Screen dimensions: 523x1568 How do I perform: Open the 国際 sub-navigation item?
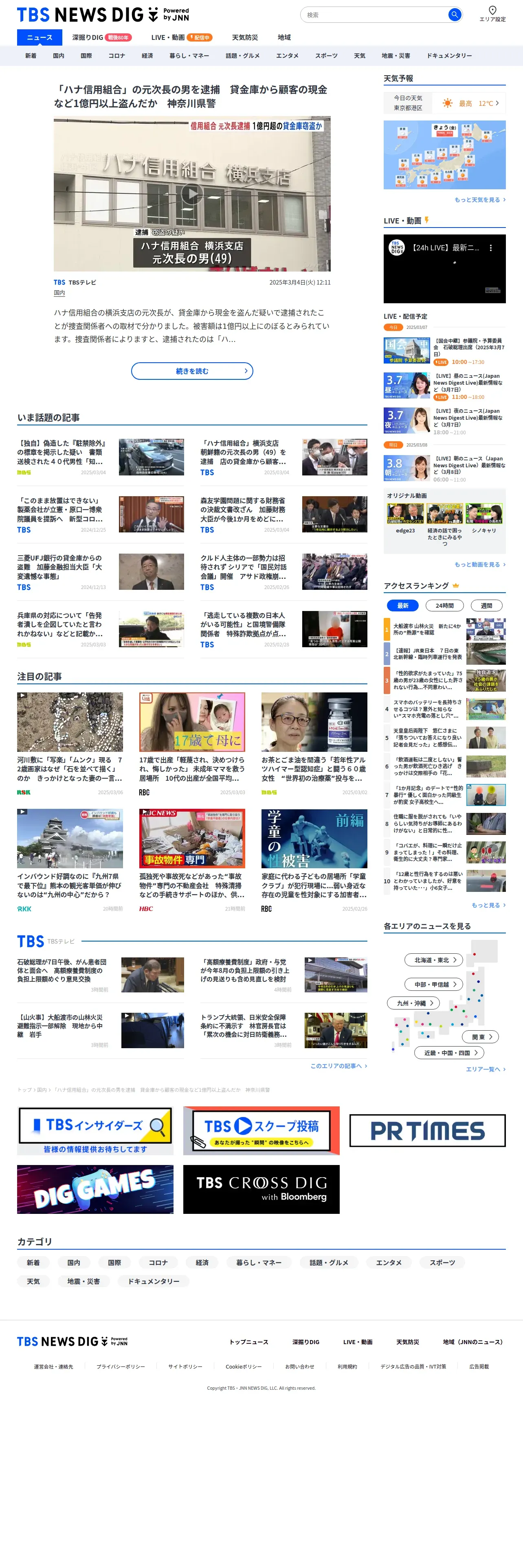click(86, 55)
